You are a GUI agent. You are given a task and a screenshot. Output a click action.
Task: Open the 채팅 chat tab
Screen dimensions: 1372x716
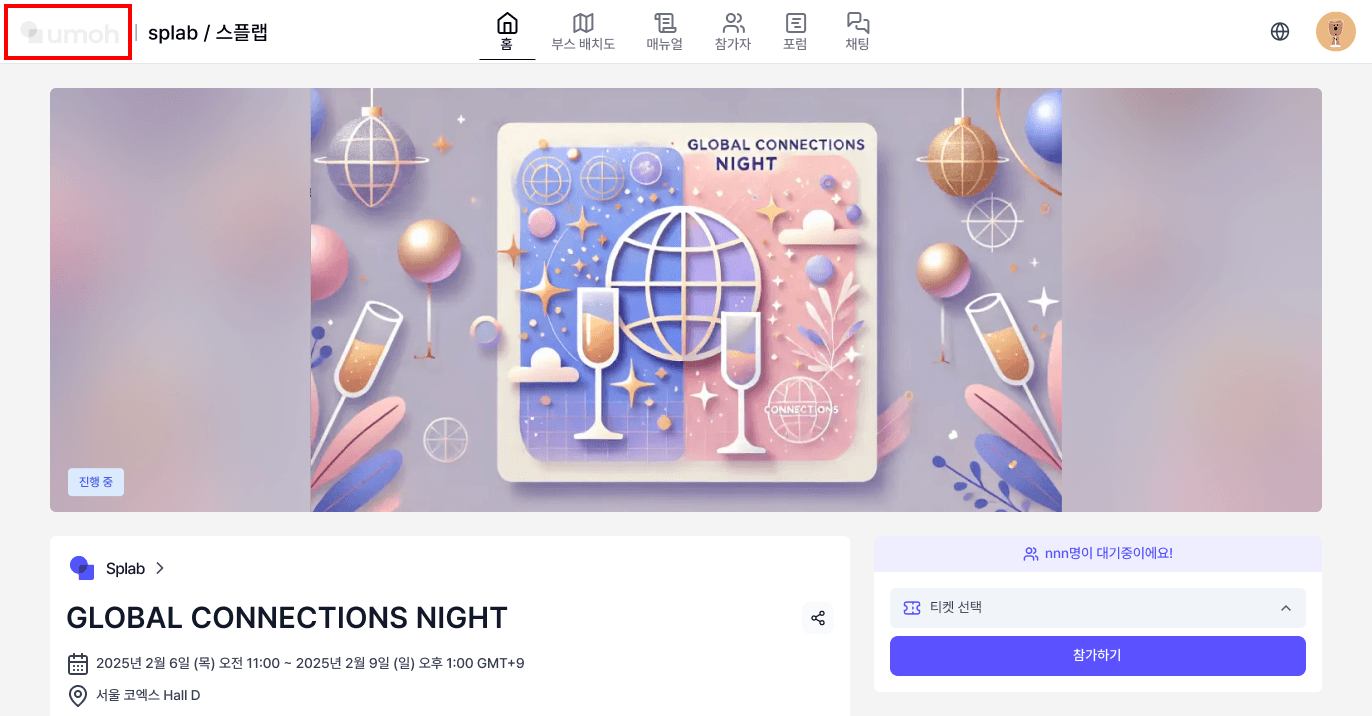857,31
